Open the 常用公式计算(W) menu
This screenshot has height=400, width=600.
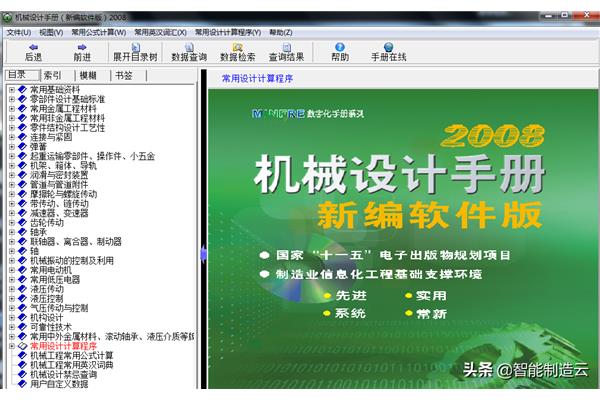99,33
